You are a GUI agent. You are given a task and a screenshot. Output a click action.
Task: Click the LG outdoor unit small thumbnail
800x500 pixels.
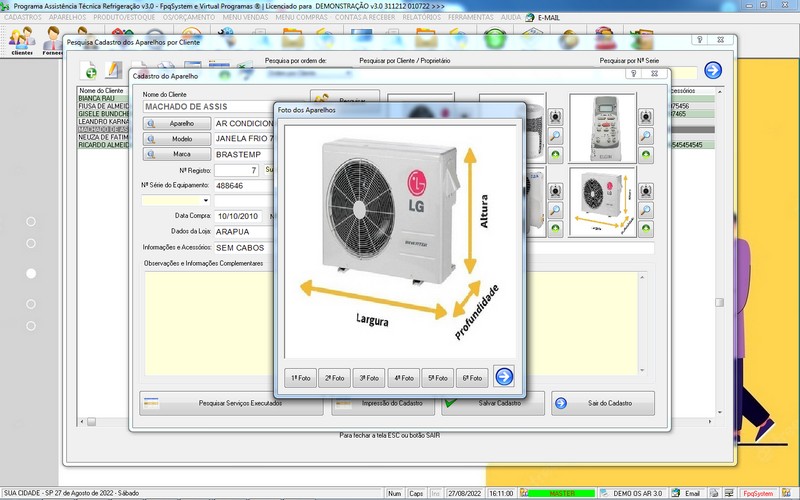603,202
